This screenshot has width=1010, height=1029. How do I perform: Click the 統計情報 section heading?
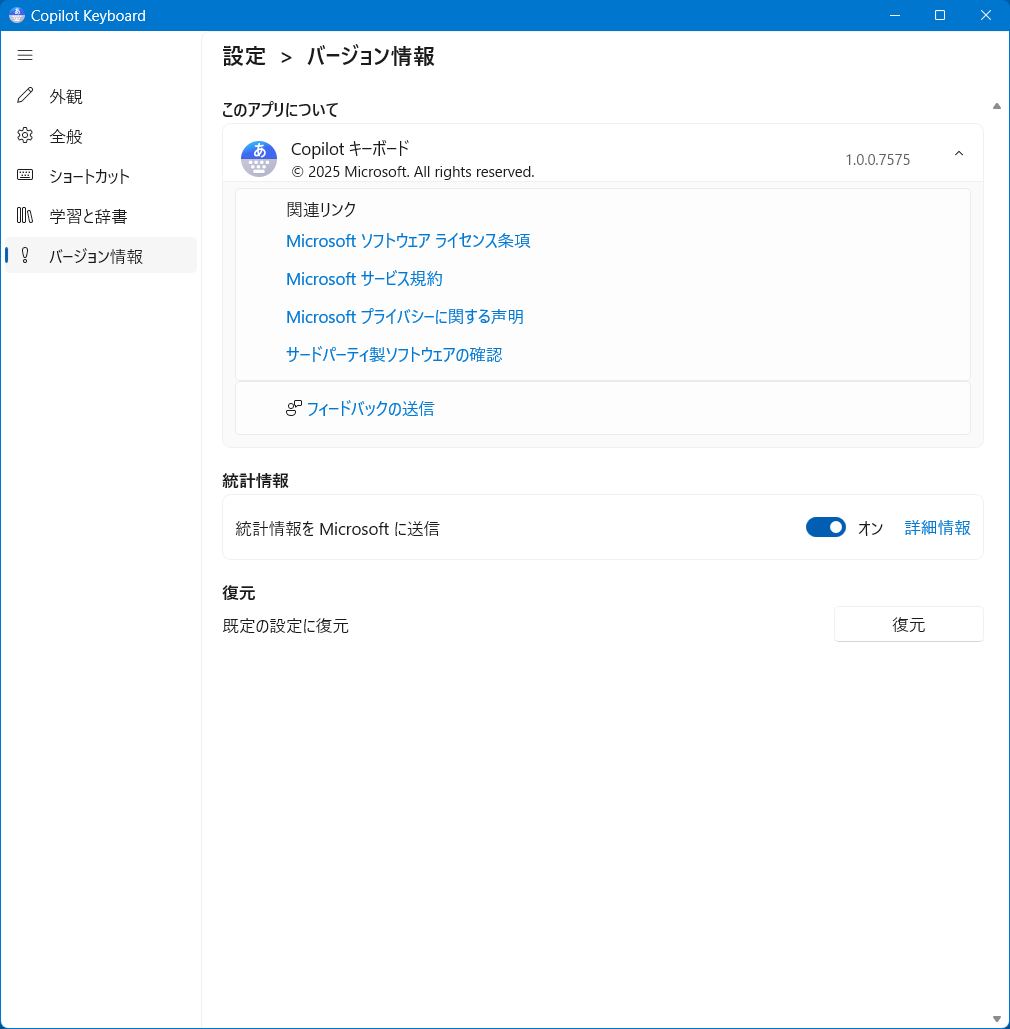(255, 481)
